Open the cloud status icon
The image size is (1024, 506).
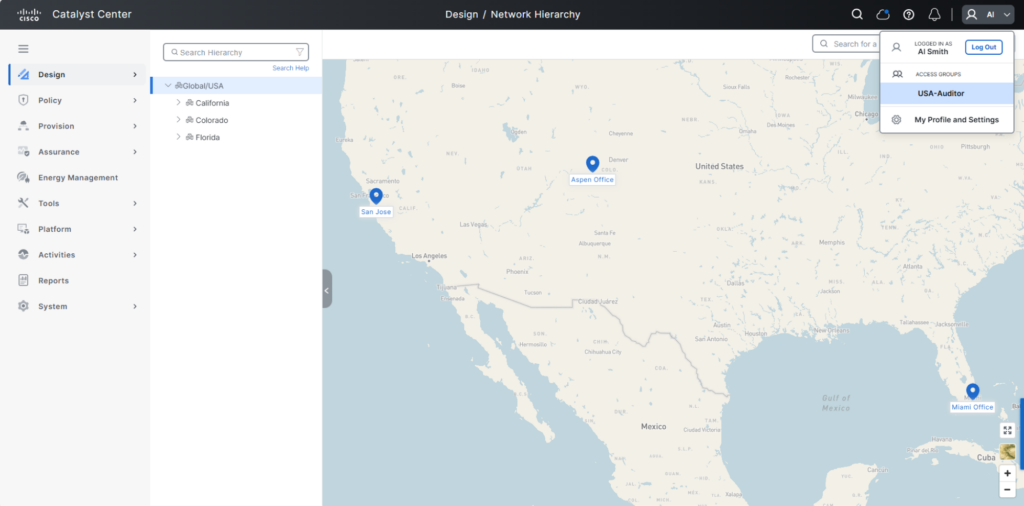tap(883, 15)
